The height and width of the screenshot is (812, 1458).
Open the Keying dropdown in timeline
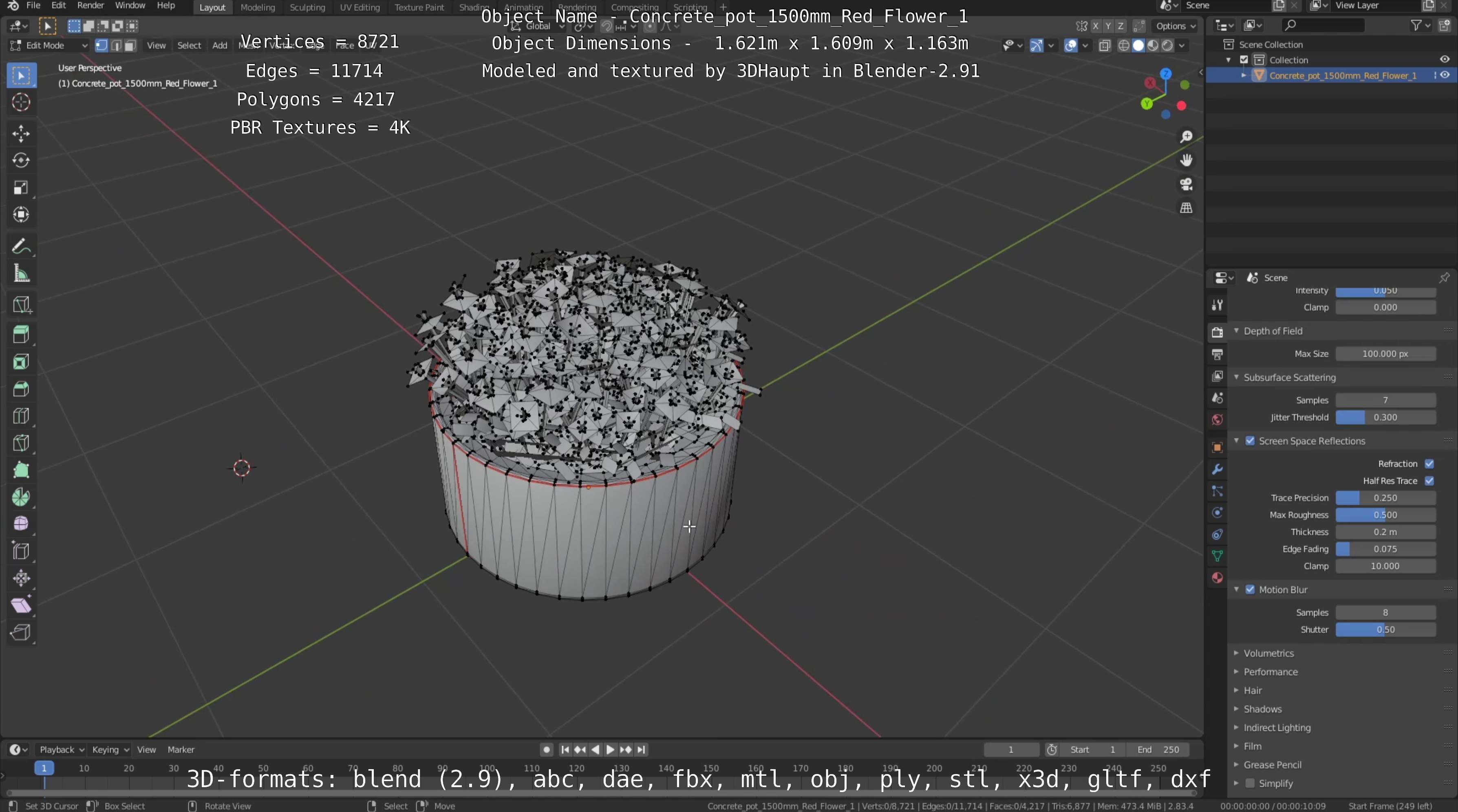tap(110, 750)
